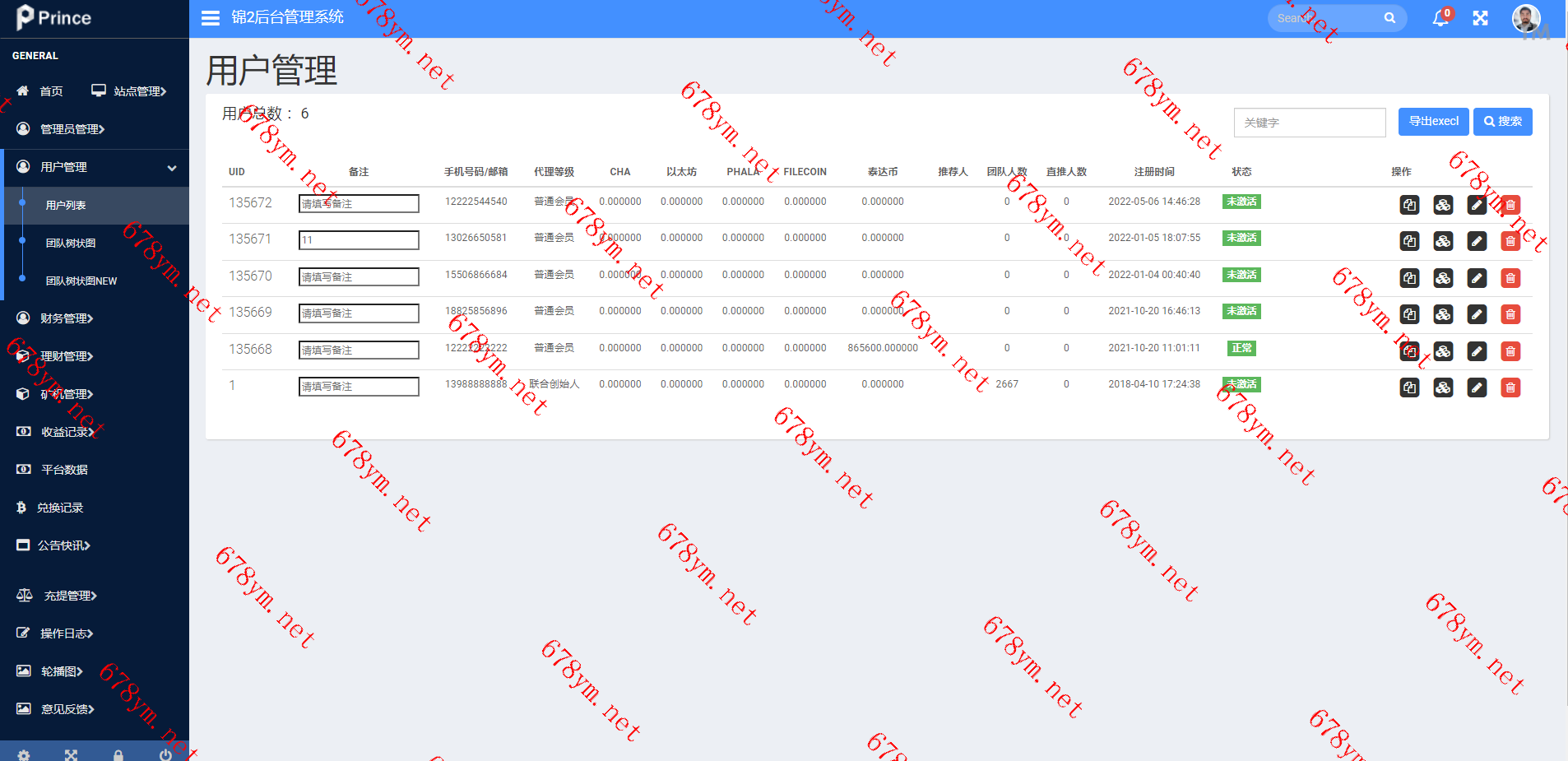Click cubes icon for user 135672

coord(1443,205)
